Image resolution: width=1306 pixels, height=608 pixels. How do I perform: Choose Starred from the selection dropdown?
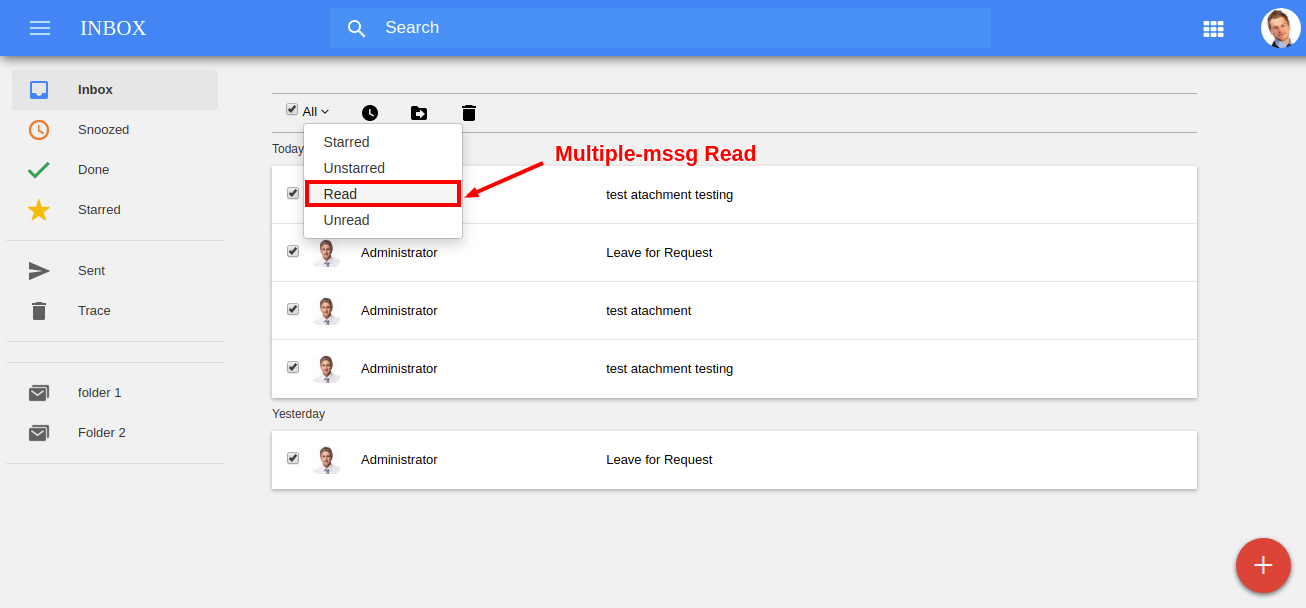pos(383,142)
